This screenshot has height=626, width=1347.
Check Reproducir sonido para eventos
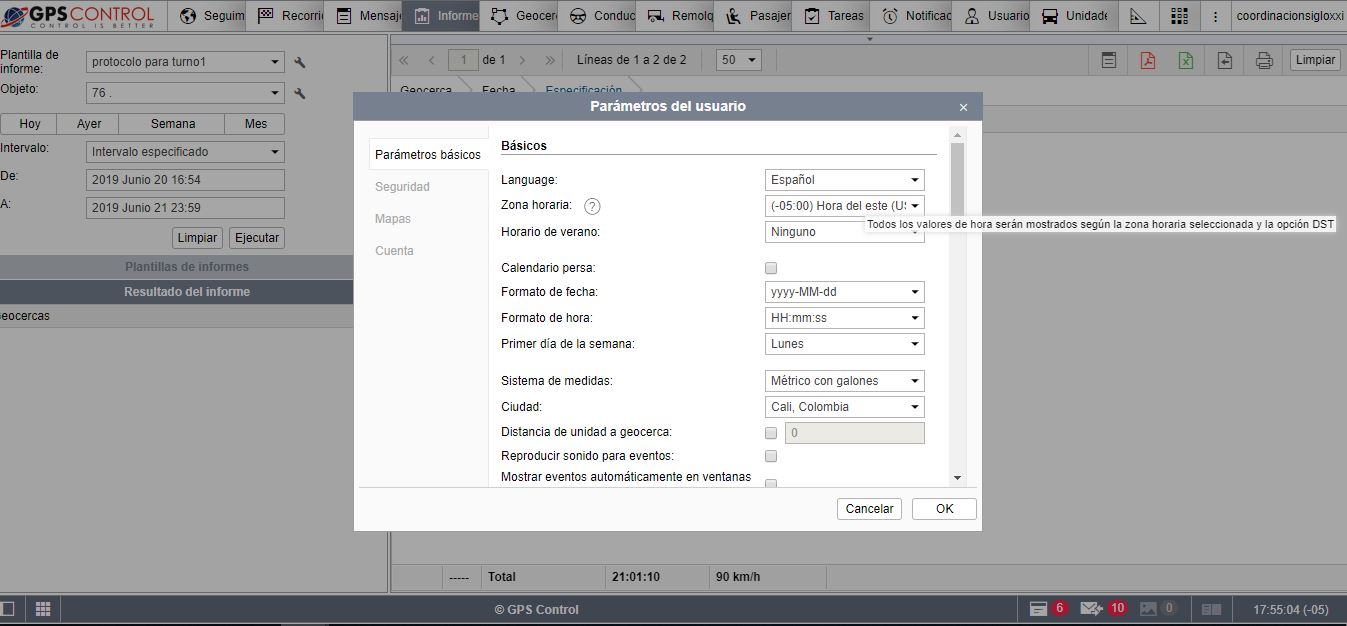coord(771,456)
